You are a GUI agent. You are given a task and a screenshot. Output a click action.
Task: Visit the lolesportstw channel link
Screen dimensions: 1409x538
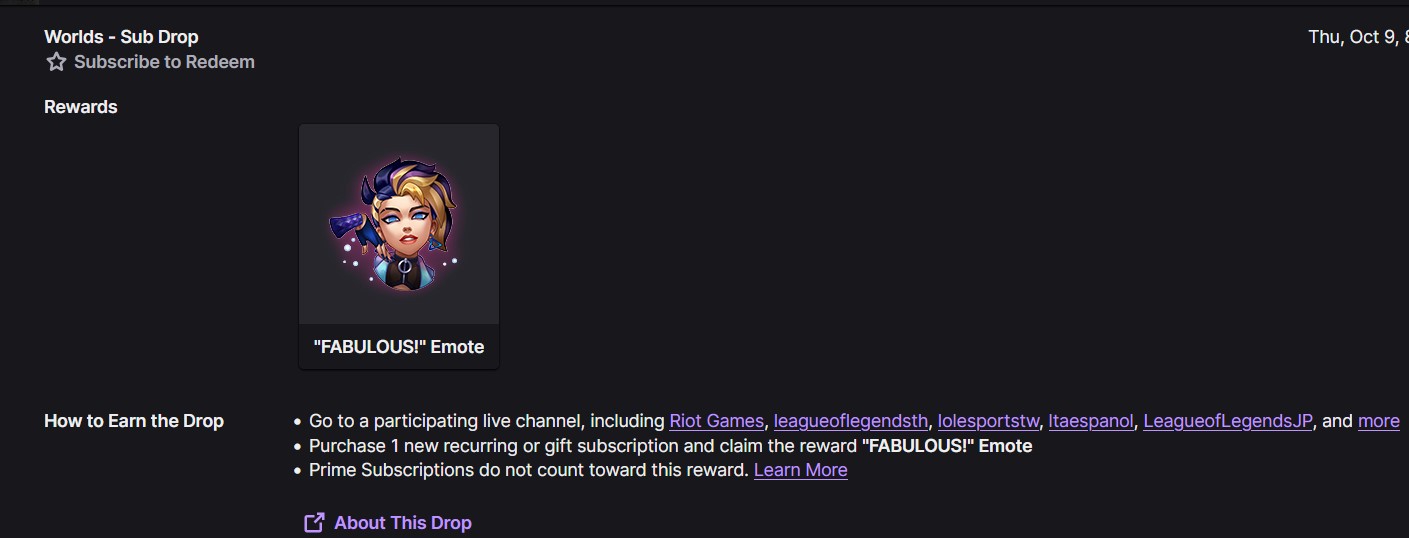988,421
